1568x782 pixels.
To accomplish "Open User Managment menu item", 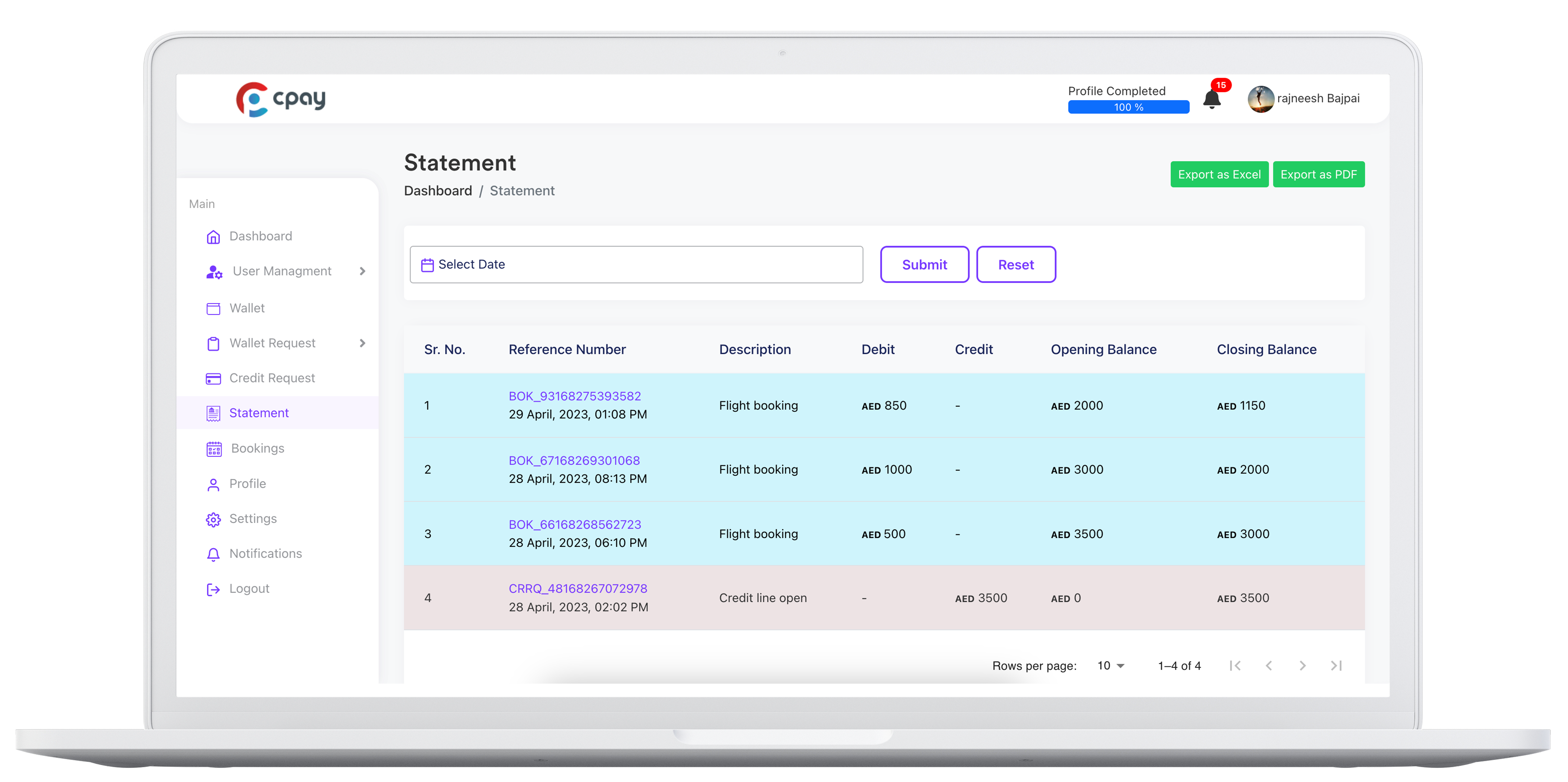I will pos(282,272).
